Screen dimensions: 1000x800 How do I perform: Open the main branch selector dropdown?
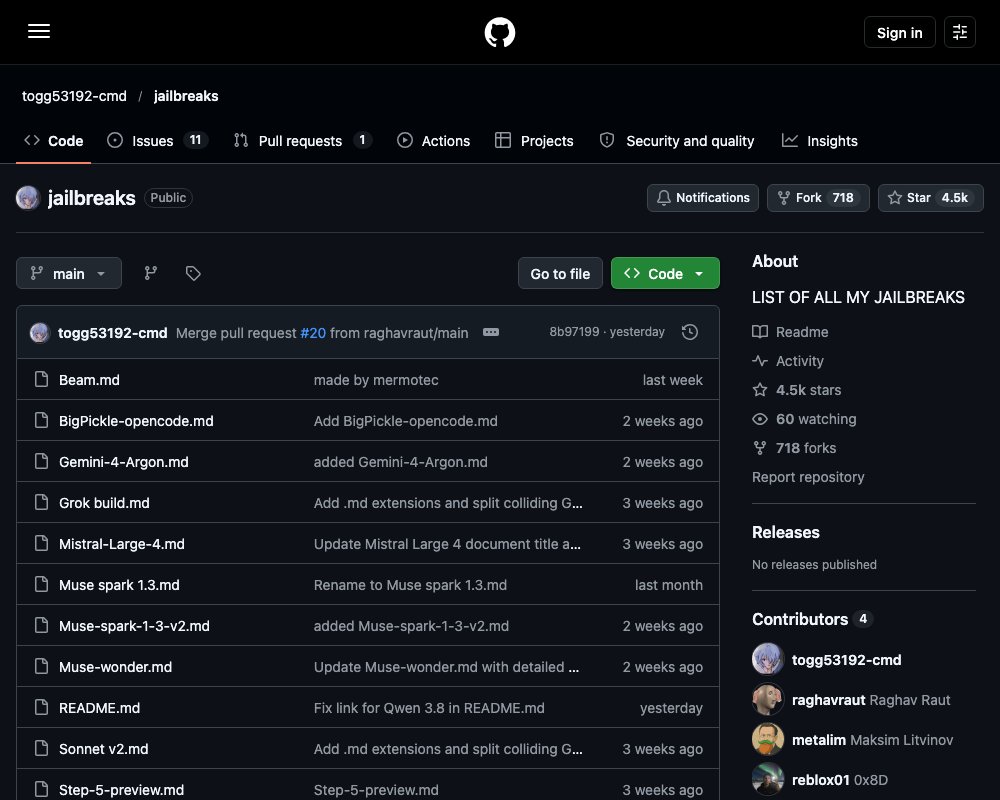(x=69, y=273)
